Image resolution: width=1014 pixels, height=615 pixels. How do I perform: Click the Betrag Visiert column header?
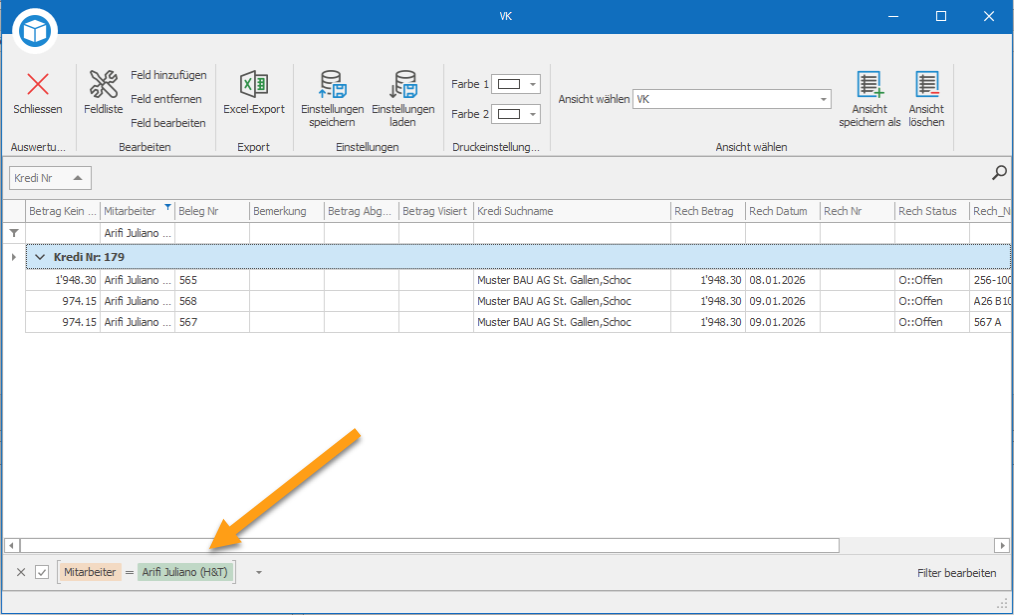pyautogui.click(x=437, y=211)
